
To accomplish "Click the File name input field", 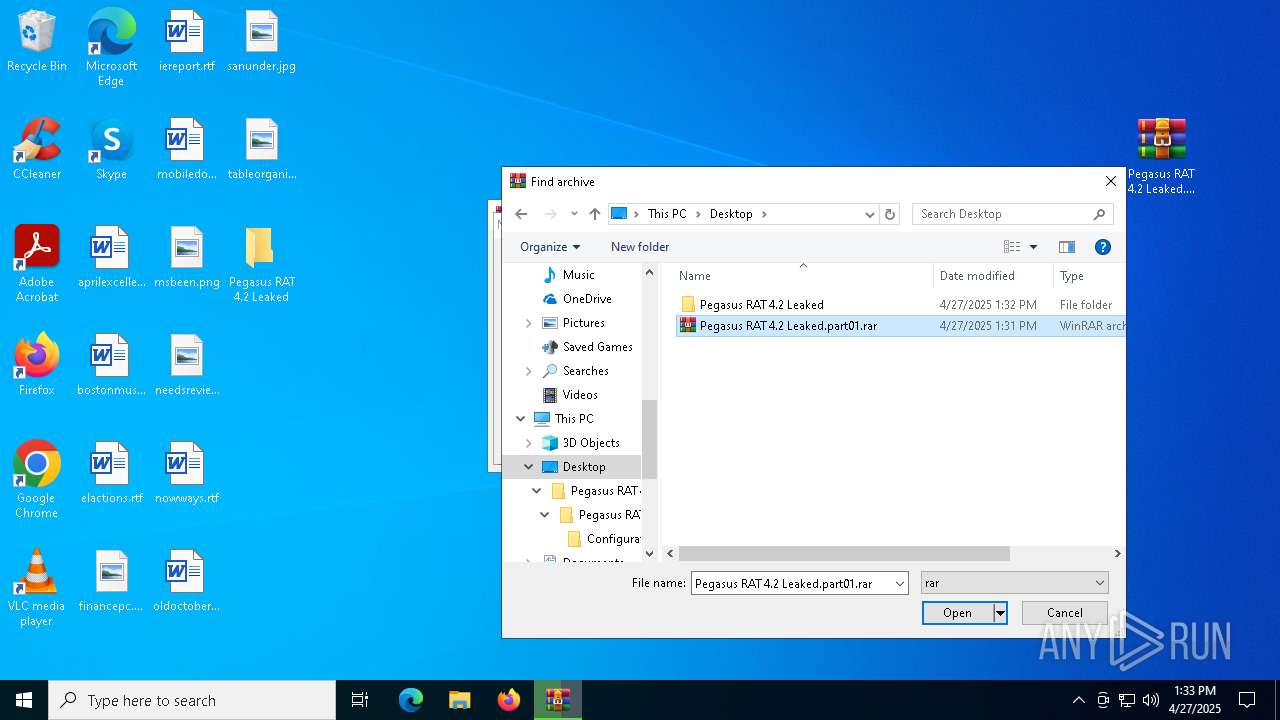I will (x=790, y=583).
